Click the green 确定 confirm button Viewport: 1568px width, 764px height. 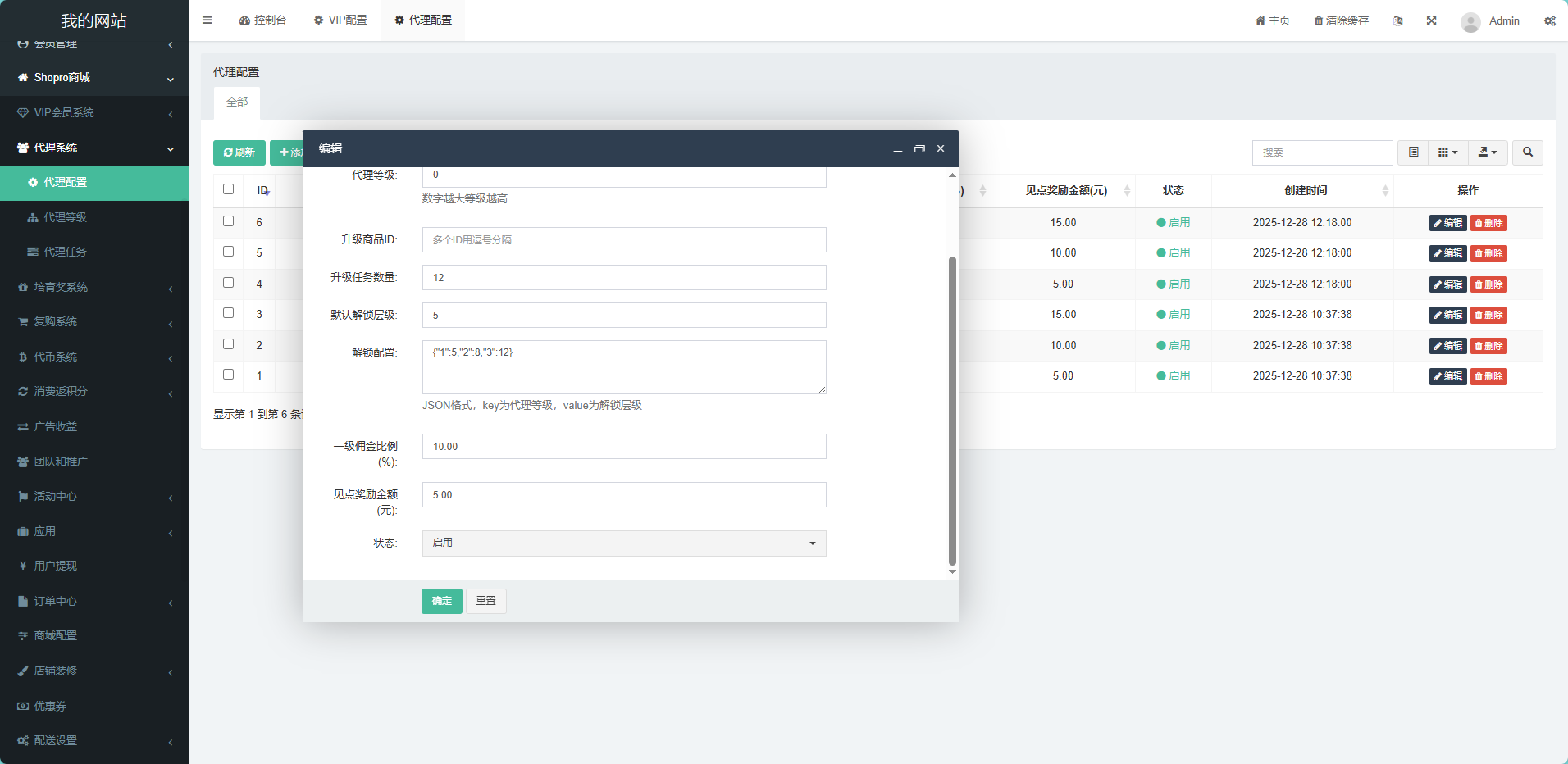coord(441,601)
